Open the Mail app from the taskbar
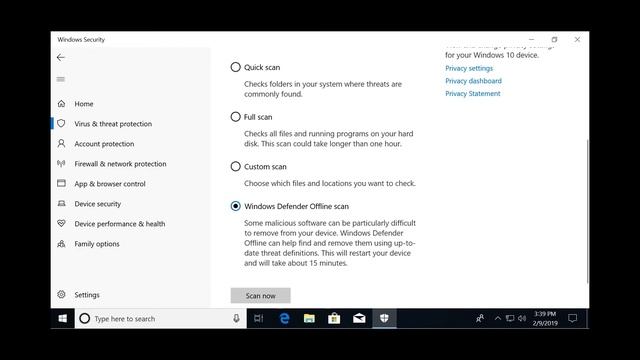Image resolution: width=640 pixels, height=360 pixels. coord(359,318)
